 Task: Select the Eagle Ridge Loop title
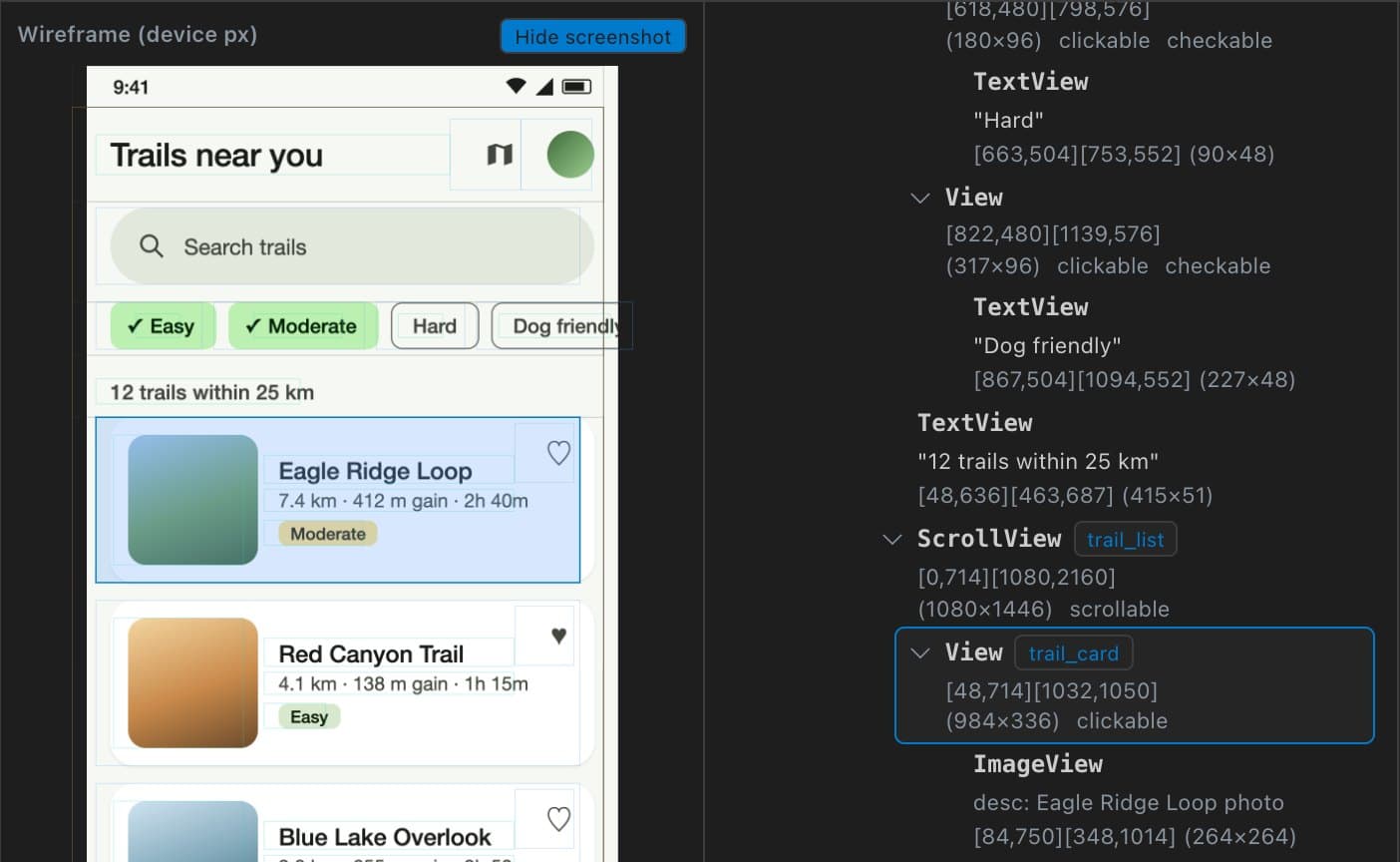tap(375, 471)
